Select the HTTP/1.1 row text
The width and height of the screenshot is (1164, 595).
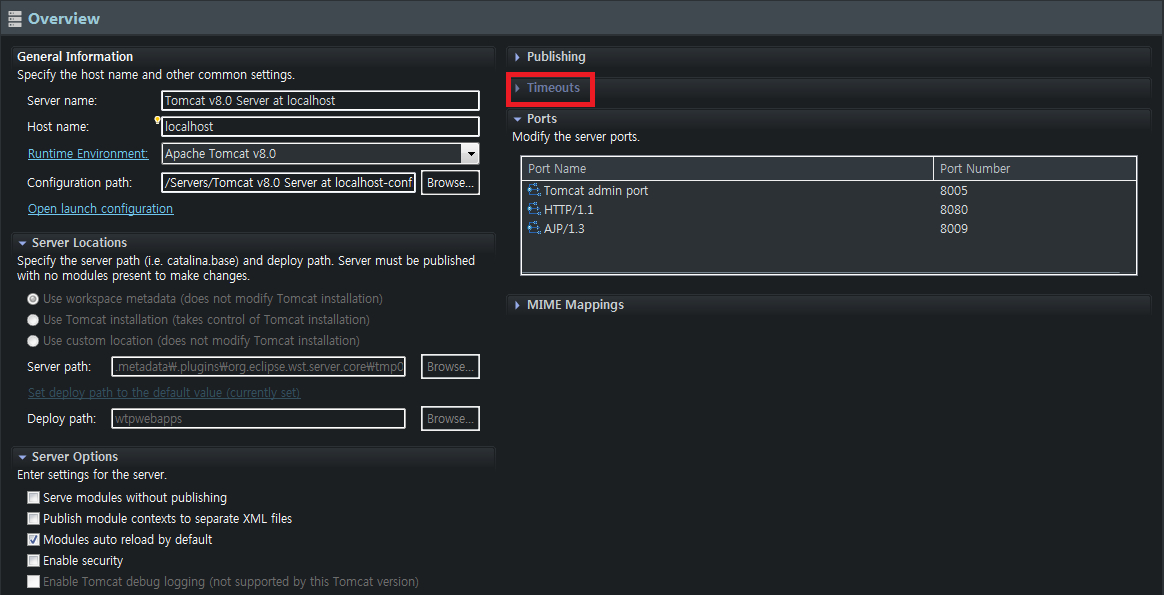(x=569, y=210)
